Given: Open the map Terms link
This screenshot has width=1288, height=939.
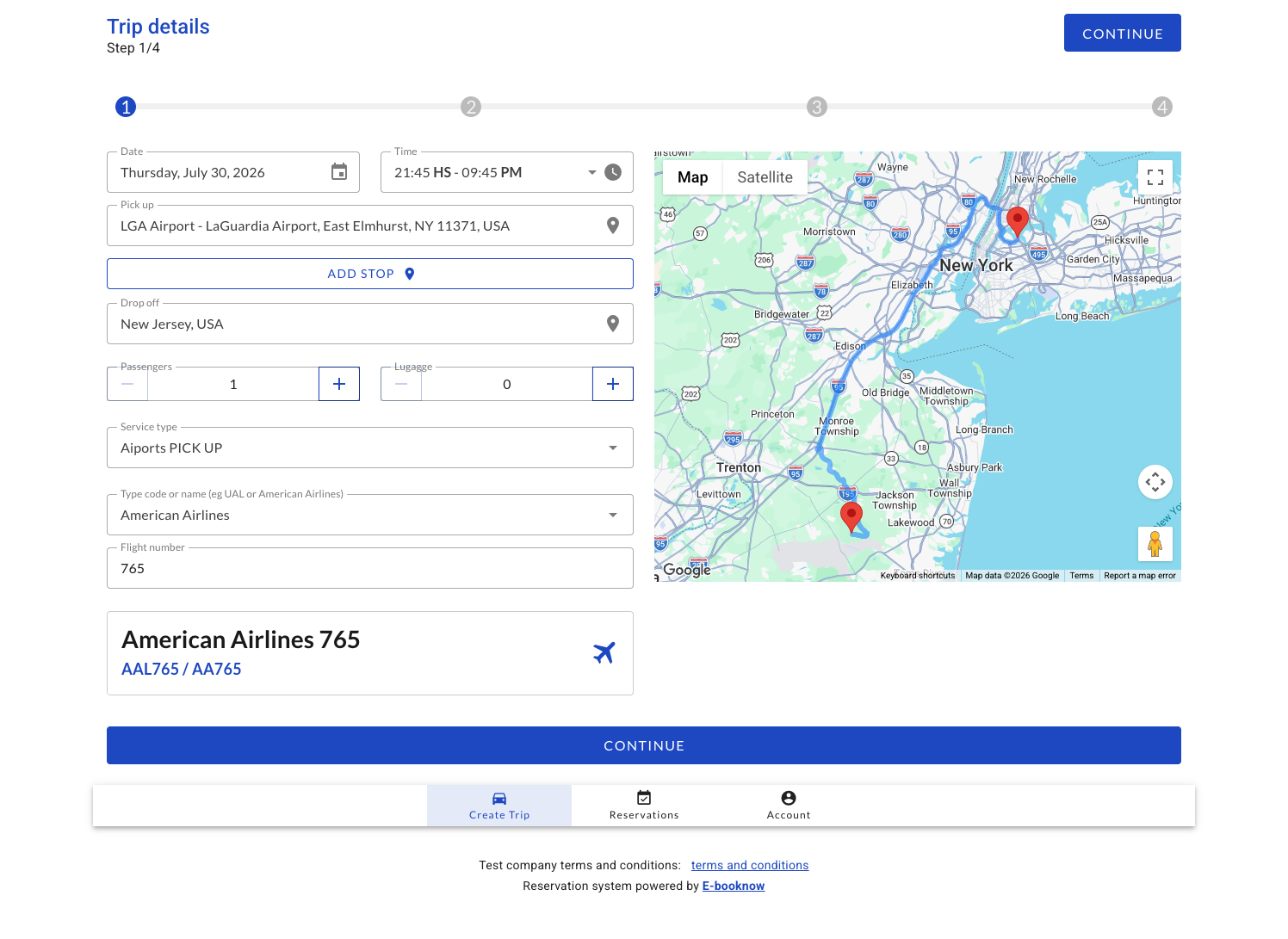Looking at the screenshot, I should (x=1081, y=576).
